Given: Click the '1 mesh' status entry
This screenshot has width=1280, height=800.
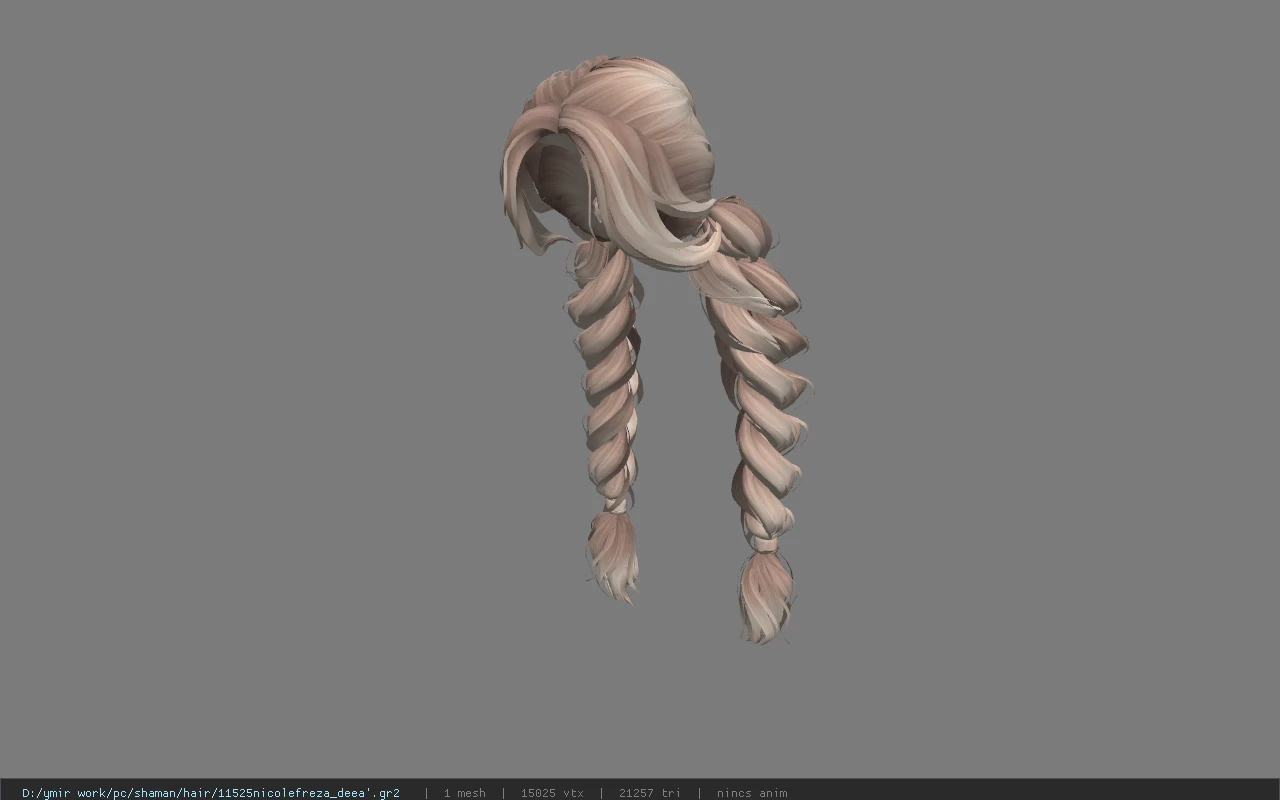Looking at the screenshot, I should tap(464, 793).
